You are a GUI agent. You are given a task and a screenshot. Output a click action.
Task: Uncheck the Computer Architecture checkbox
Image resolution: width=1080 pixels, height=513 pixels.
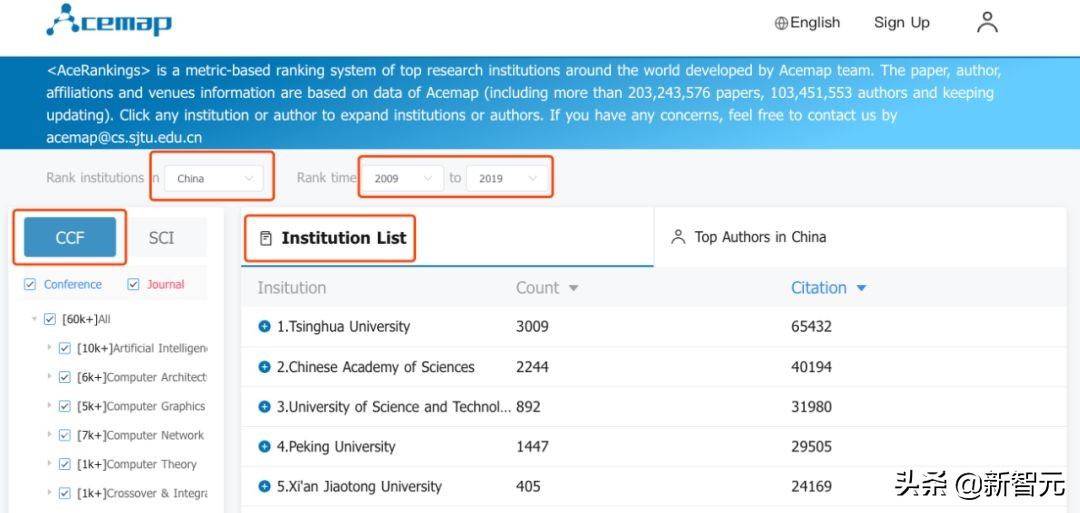(x=65, y=377)
